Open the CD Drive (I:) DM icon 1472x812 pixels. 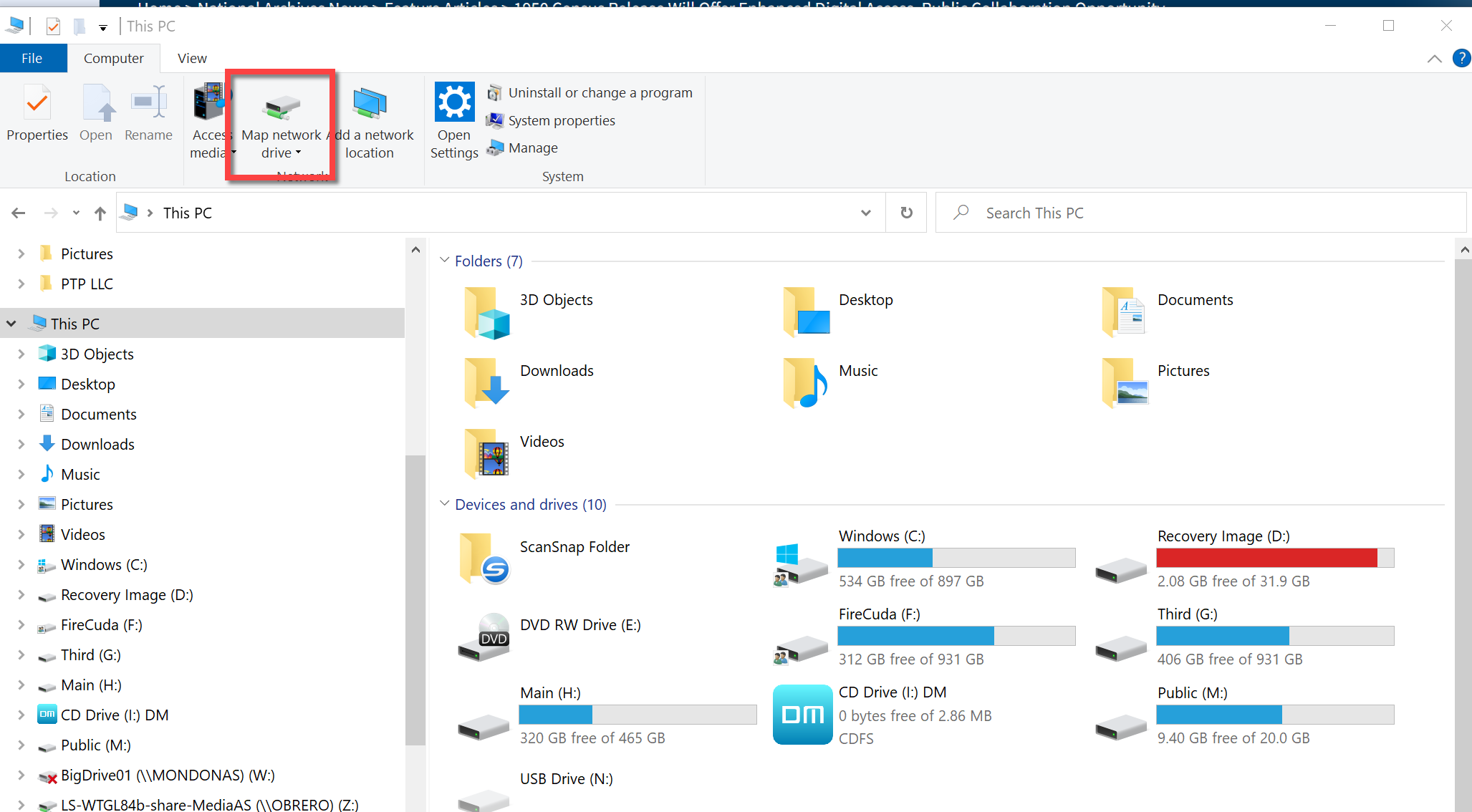click(x=802, y=714)
